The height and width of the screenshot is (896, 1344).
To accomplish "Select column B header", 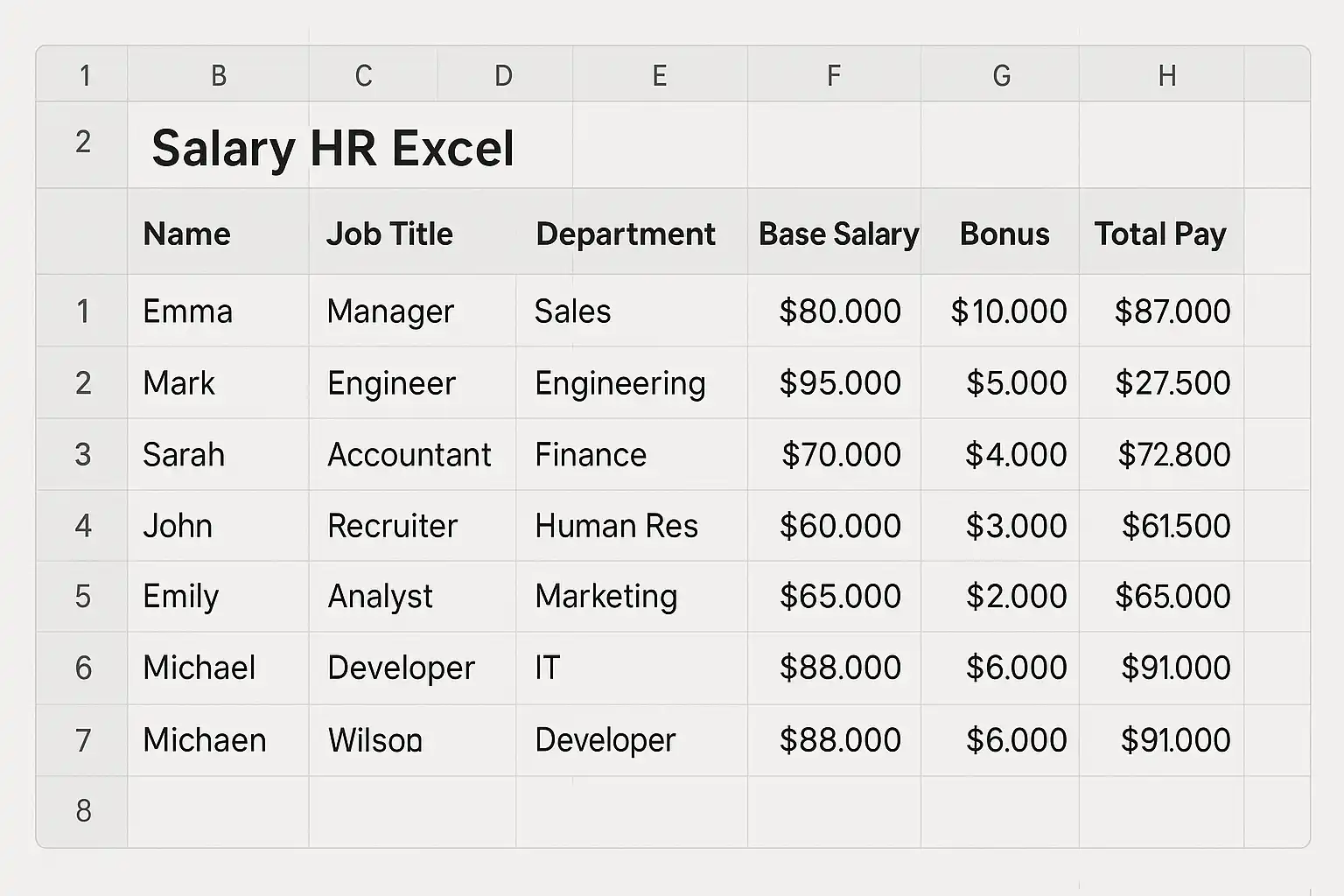I will coord(219,76).
